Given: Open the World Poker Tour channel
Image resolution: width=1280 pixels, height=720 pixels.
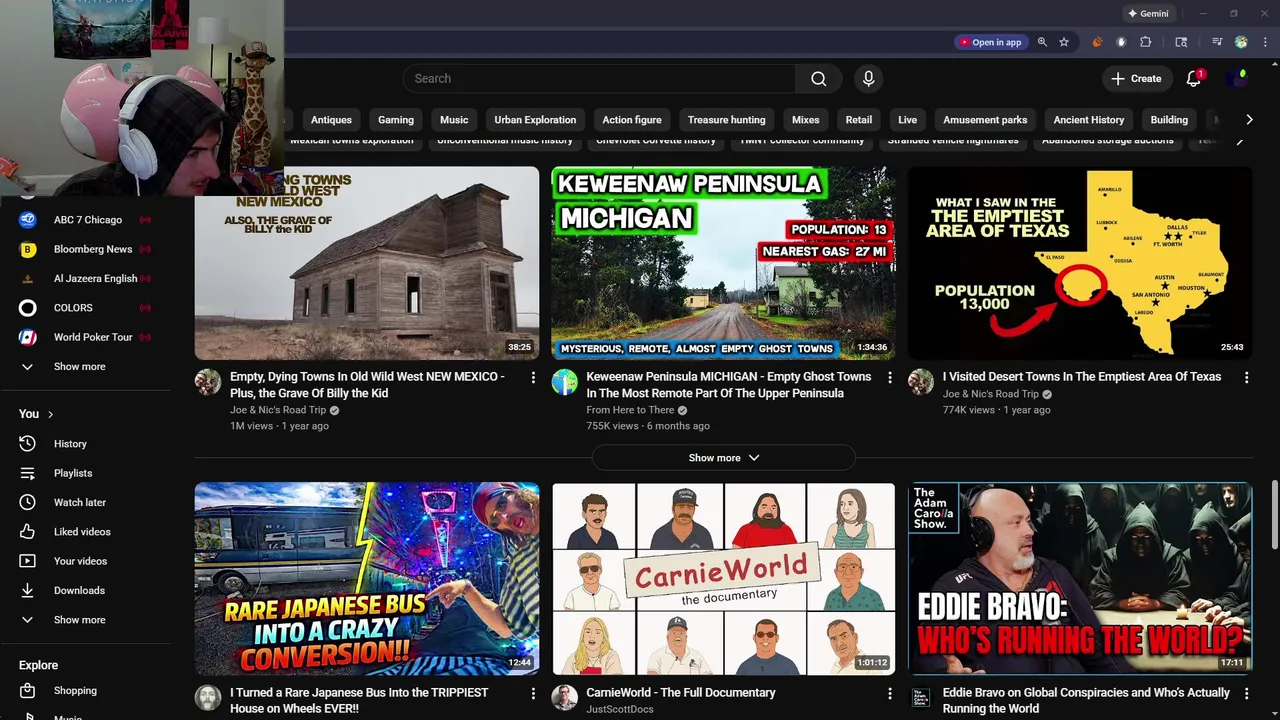Looking at the screenshot, I should (93, 337).
